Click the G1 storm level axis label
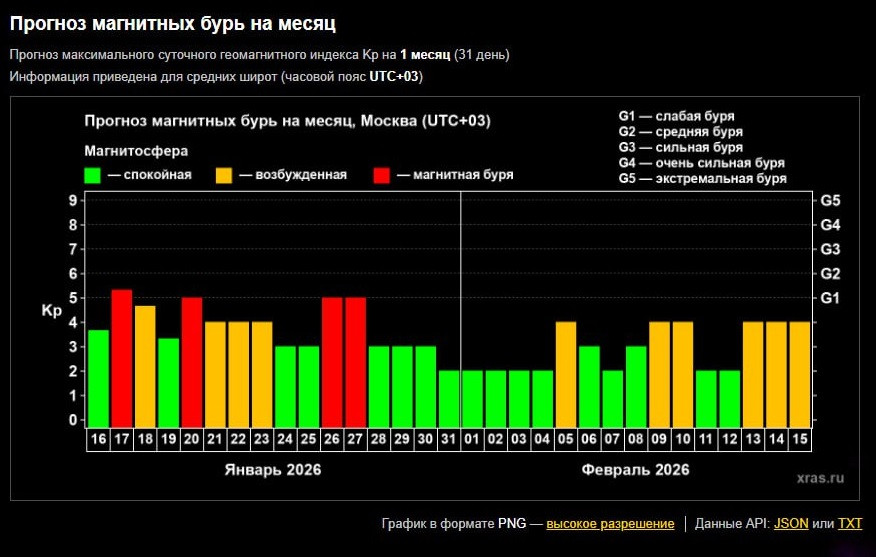The height and width of the screenshot is (557, 876). click(x=830, y=298)
